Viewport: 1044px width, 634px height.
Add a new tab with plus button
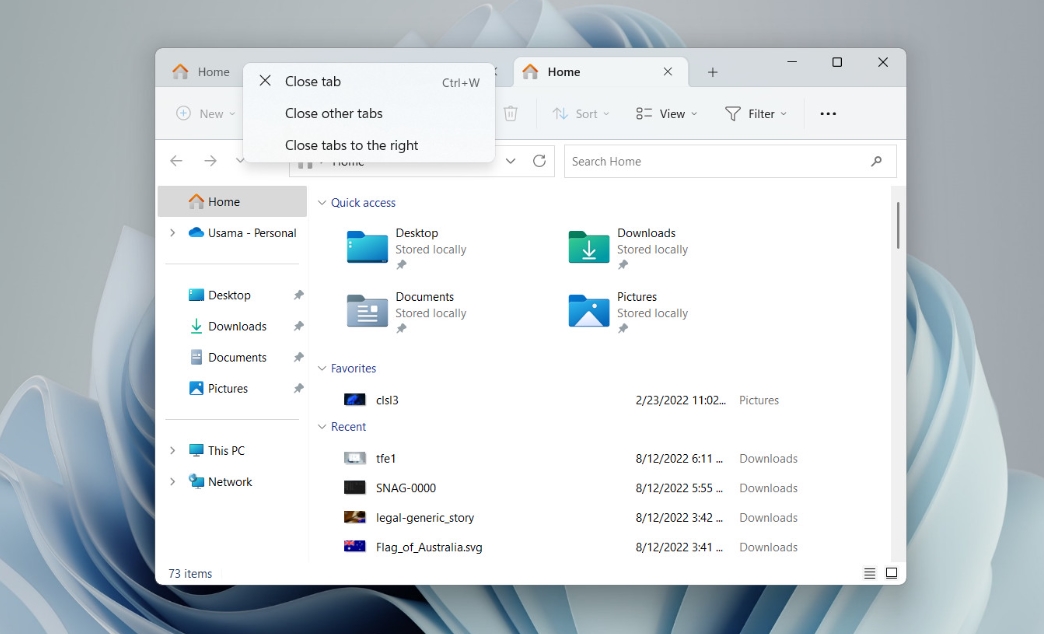point(713,72)
